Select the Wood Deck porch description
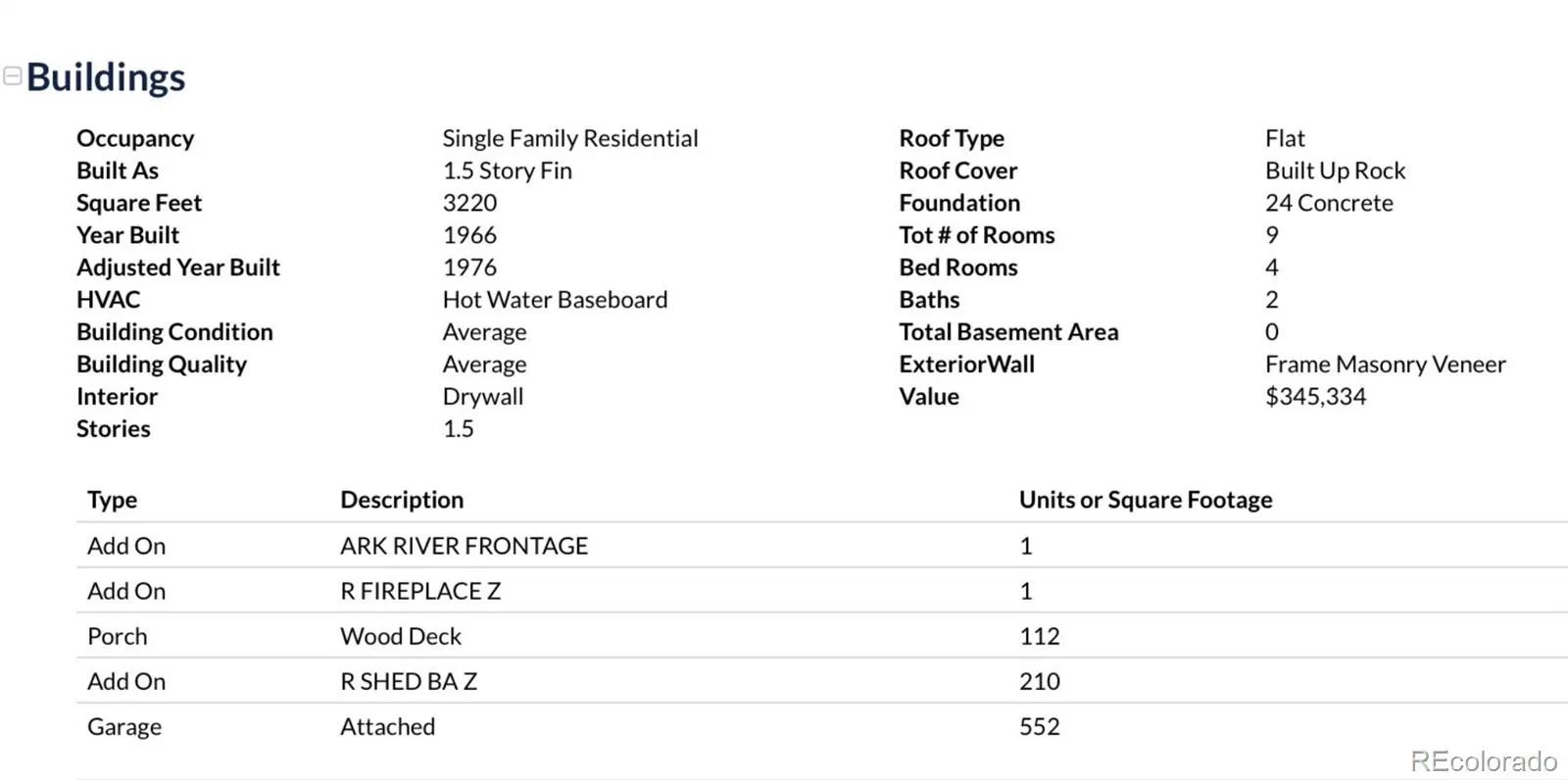 click(x=401, y=636)
